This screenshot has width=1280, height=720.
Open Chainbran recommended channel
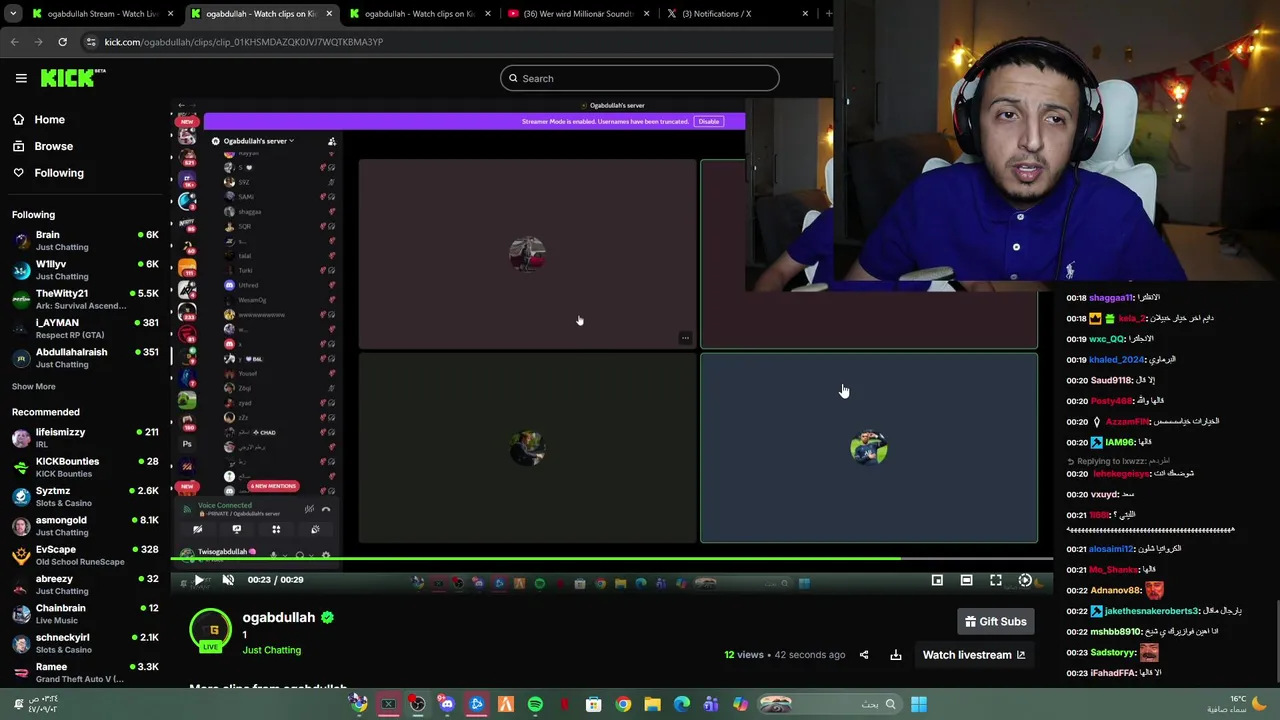click(85, 613)
